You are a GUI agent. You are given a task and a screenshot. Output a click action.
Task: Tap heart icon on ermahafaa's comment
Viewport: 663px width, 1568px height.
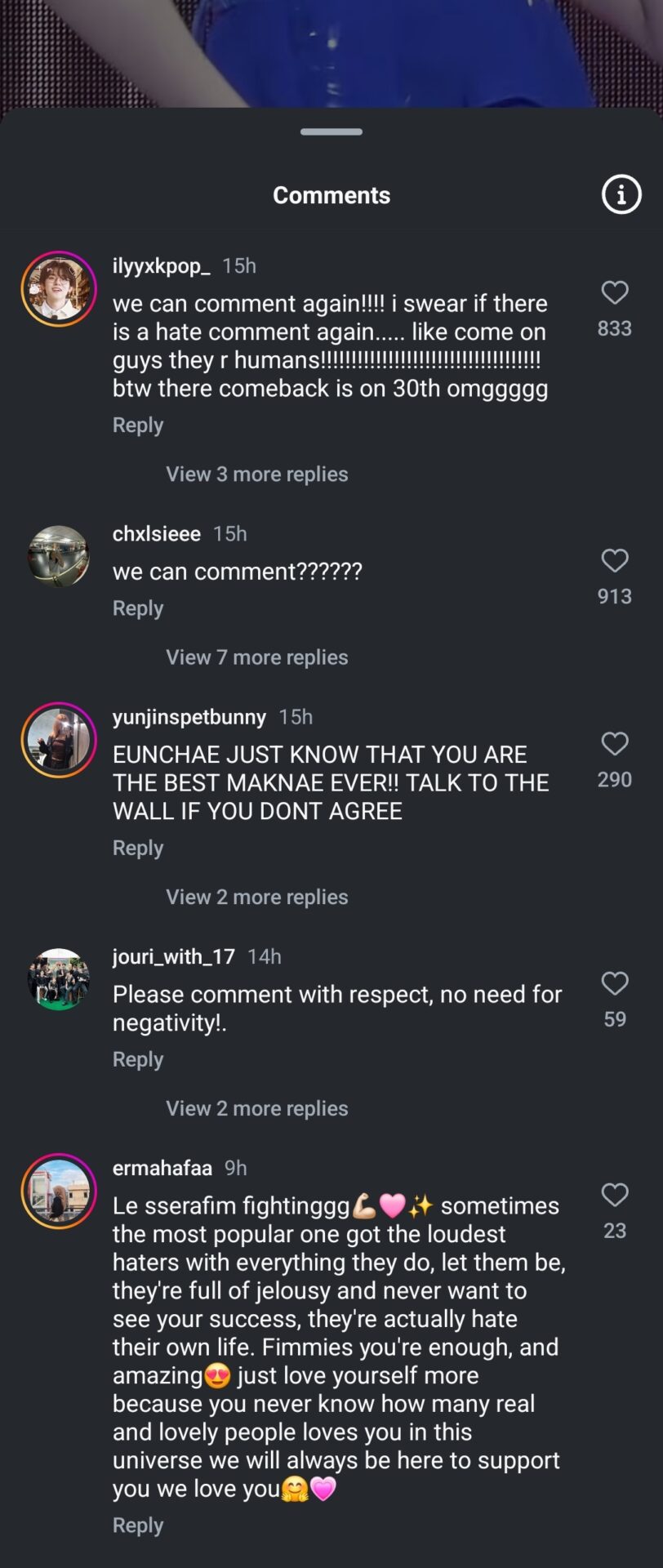(x=614, y=1195)
